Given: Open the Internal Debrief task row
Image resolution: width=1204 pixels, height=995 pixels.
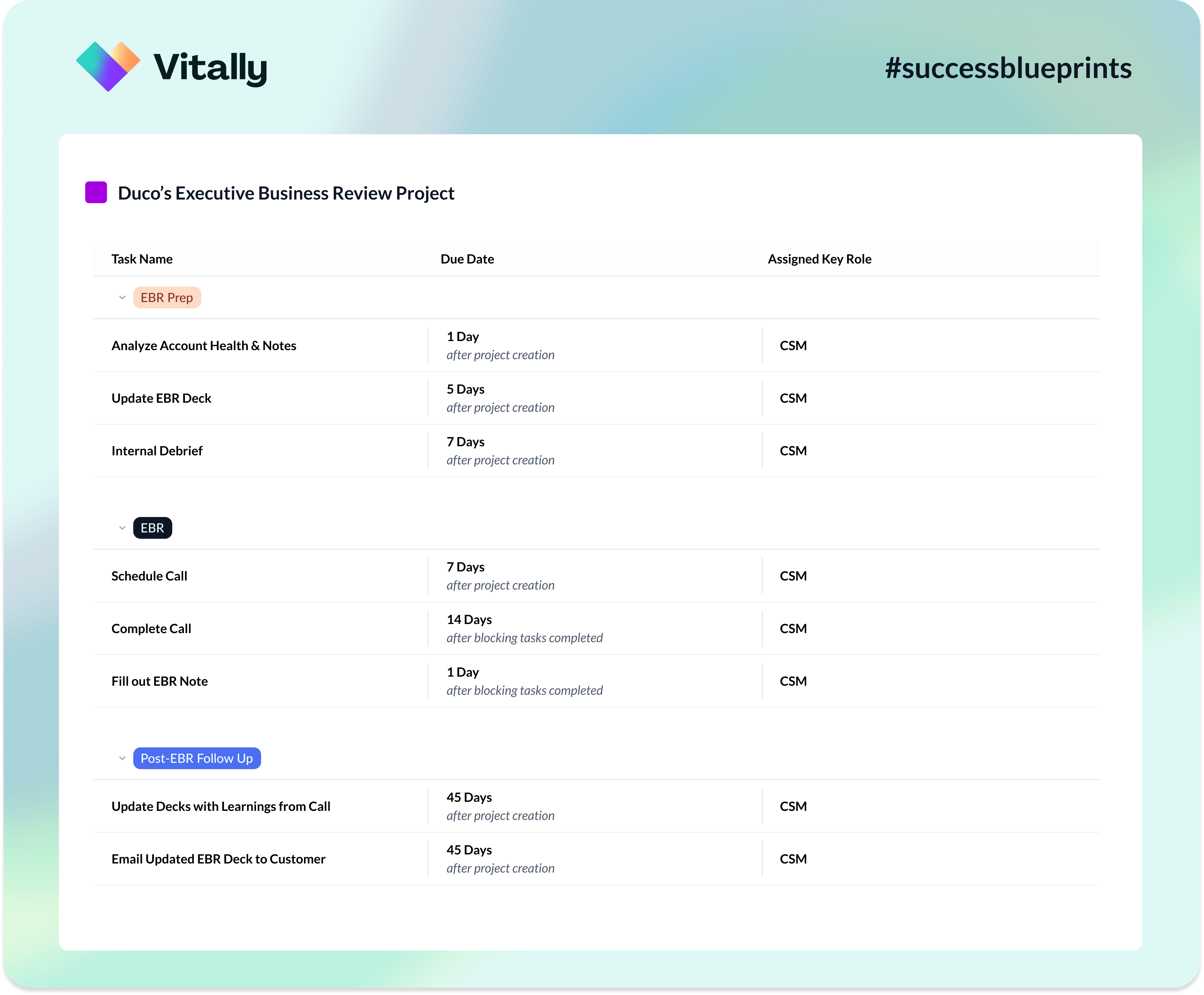Looking at the screenshot, I should click(x=157, y=451).
